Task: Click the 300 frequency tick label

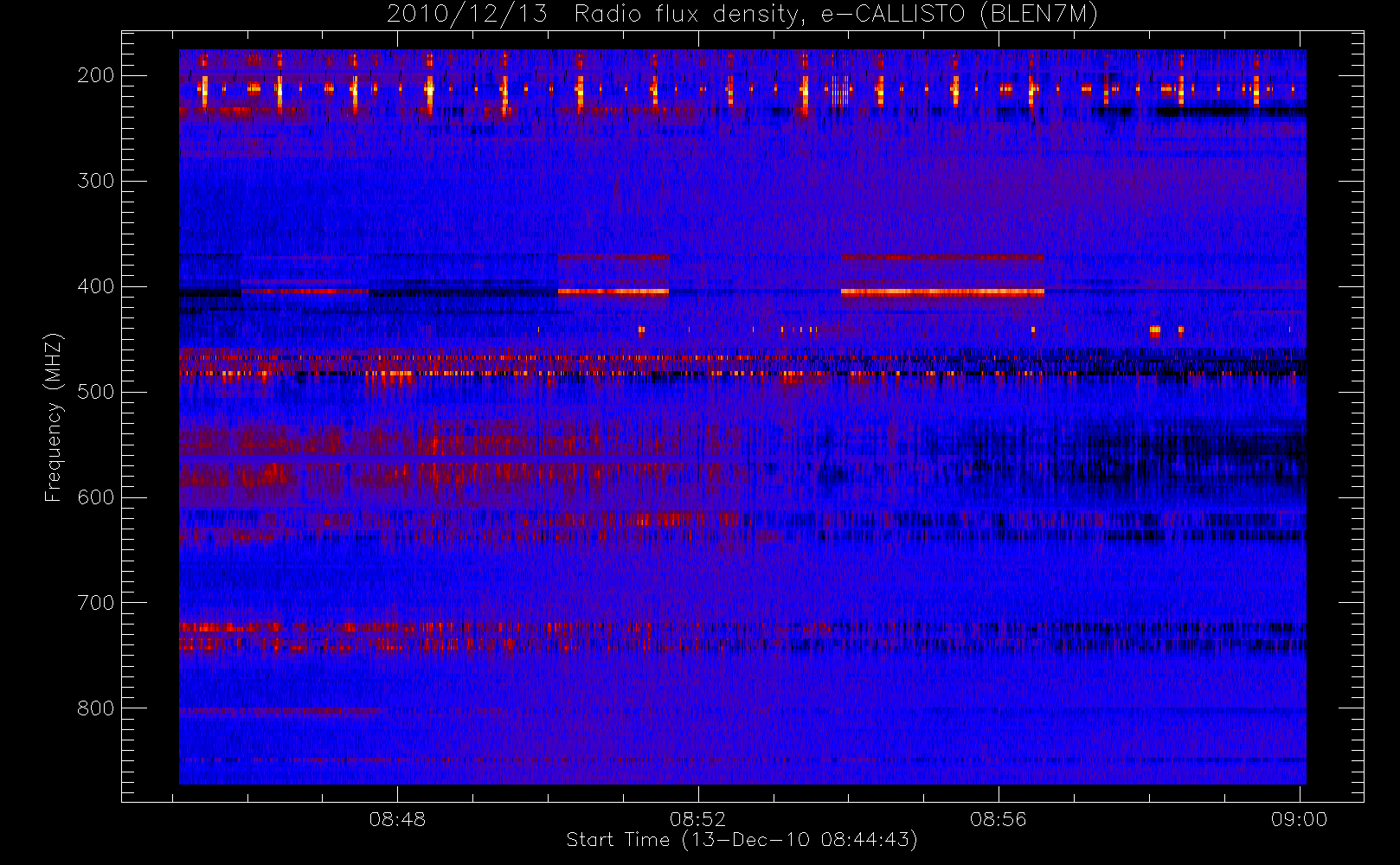Action: pos(96,181)
